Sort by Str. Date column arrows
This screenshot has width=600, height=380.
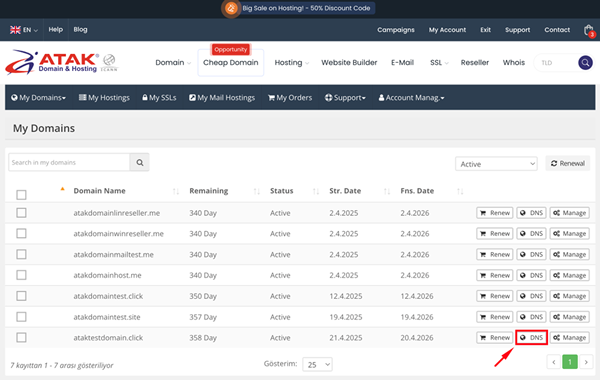tap(387, 191)
